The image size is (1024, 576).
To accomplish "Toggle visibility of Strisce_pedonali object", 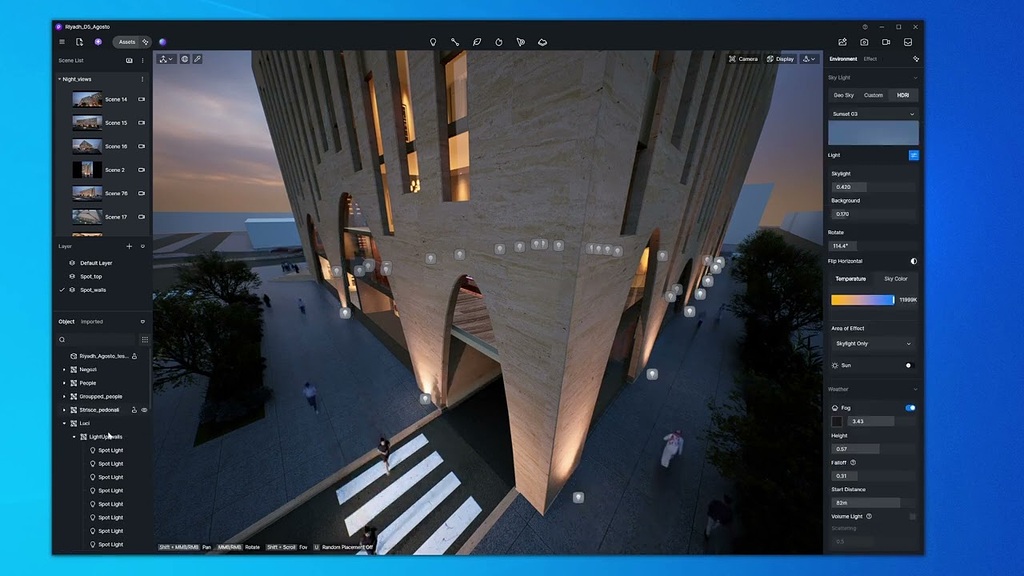I will click(x=143, y=410).
